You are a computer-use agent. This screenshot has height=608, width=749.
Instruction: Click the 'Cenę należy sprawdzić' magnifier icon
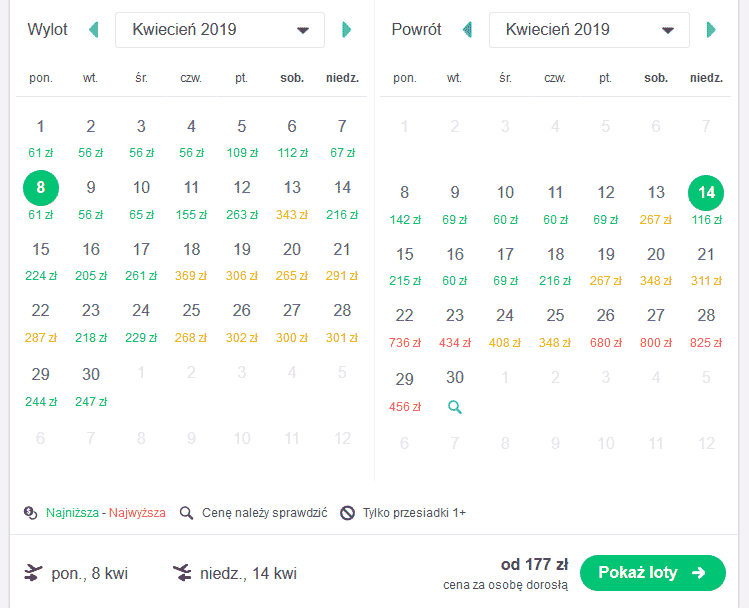point(186,513)
